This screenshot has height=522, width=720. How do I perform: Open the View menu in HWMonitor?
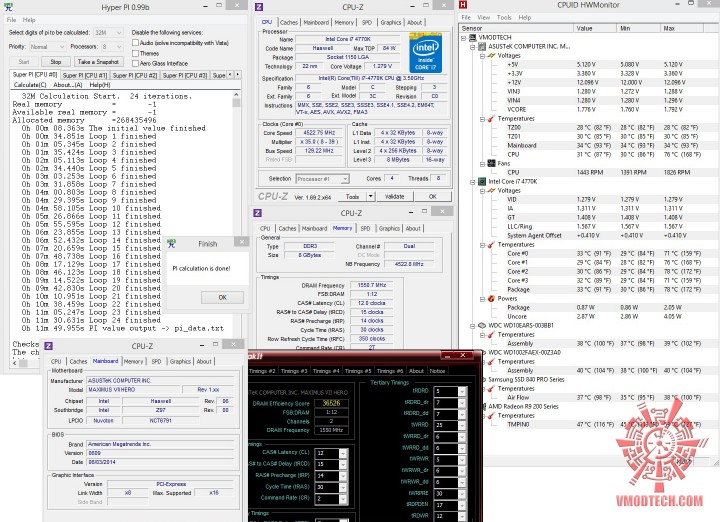coord(484,17)
